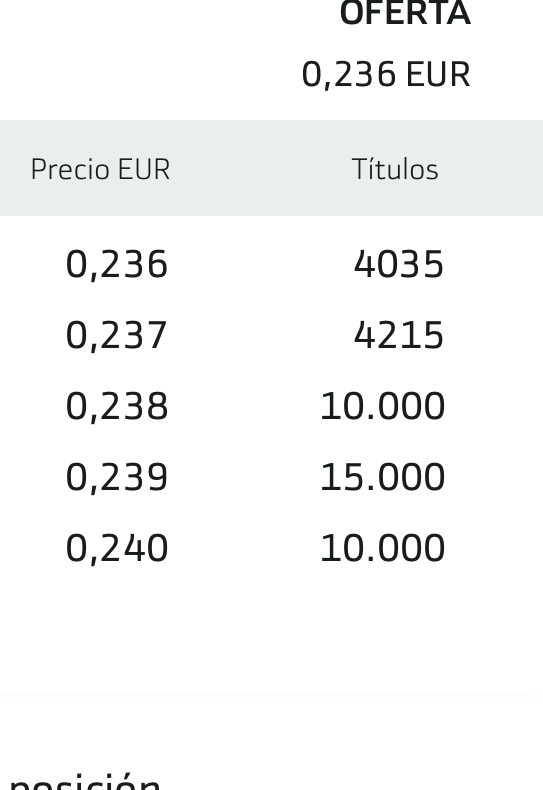Screen dimensions: 543x790
Task: Select the 0,240 price row
Action: [272, 548]
